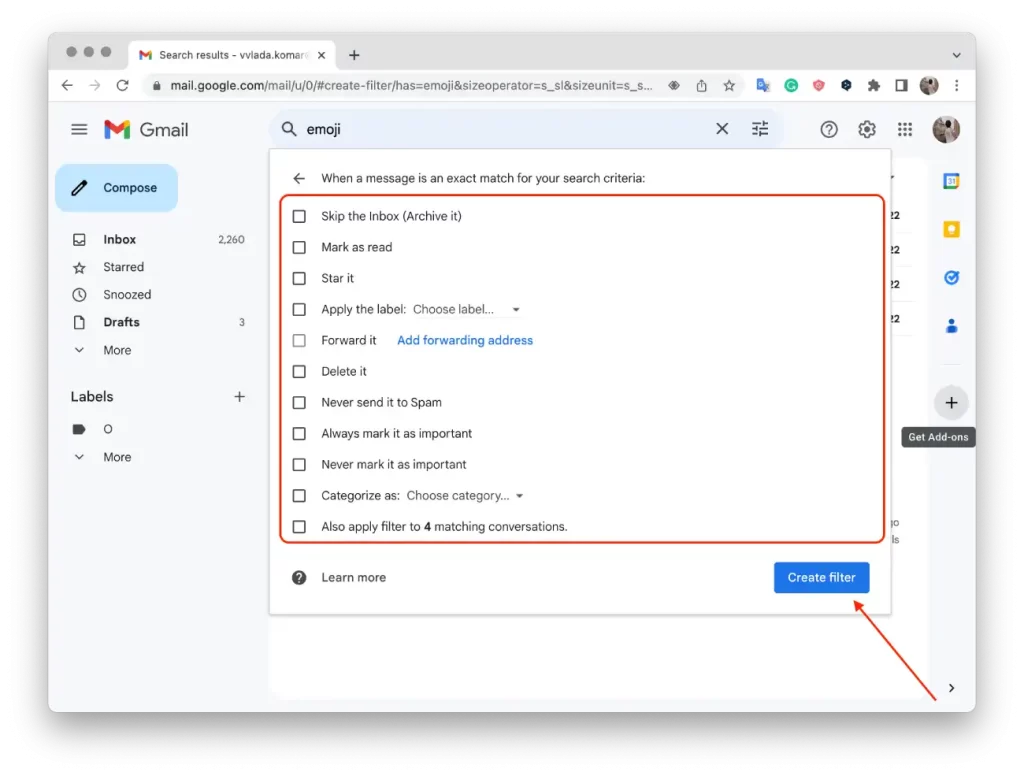Open Google Contacts side panel
1024x776 pixels.
[x=951, y=325]
